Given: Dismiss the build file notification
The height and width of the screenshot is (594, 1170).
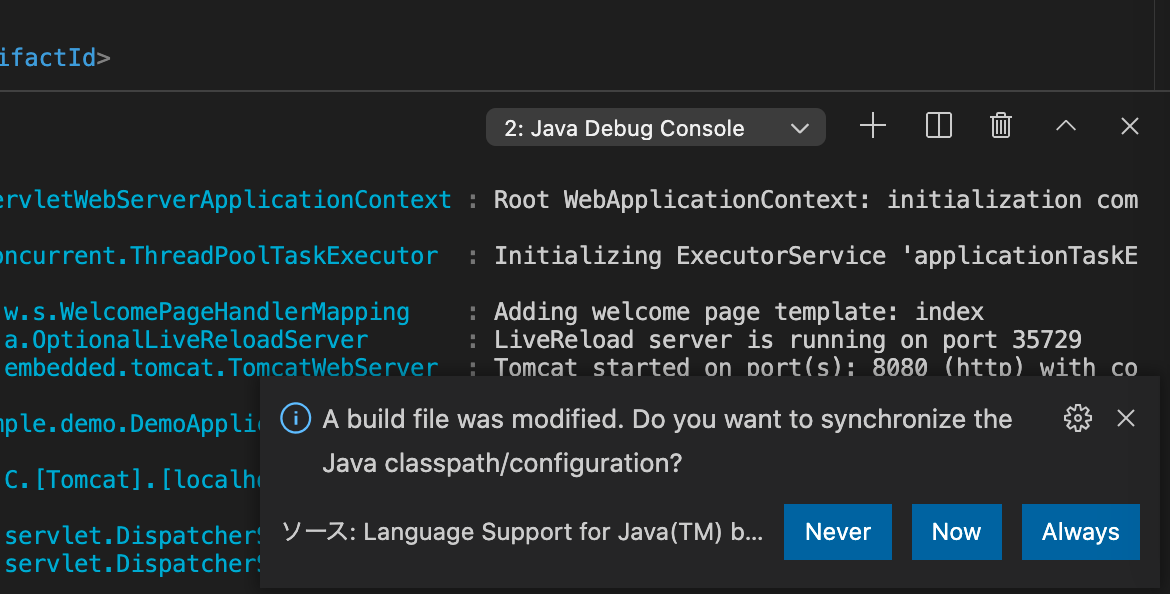Looking at the screenshot, I should (1126, 418).
